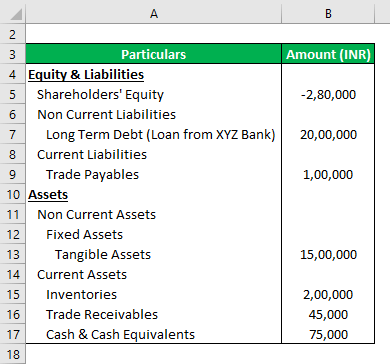This screenshot has height=364, width=390.
Task: Select row 13 header
Action: pyautogui.click(x=12, y=254)
